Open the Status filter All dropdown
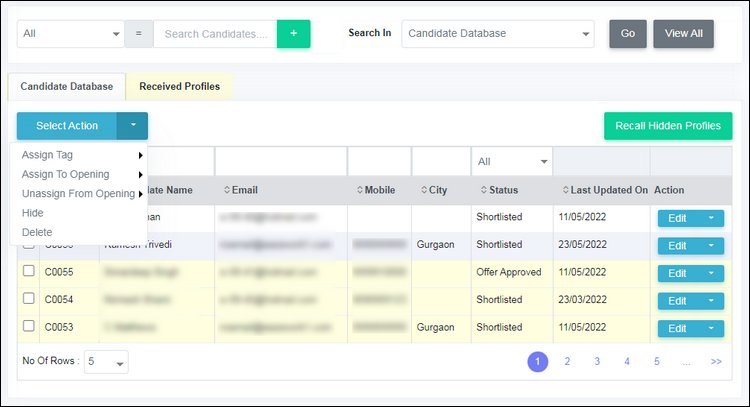The height and width of the screenshot is (407, 750). point(512,162)
